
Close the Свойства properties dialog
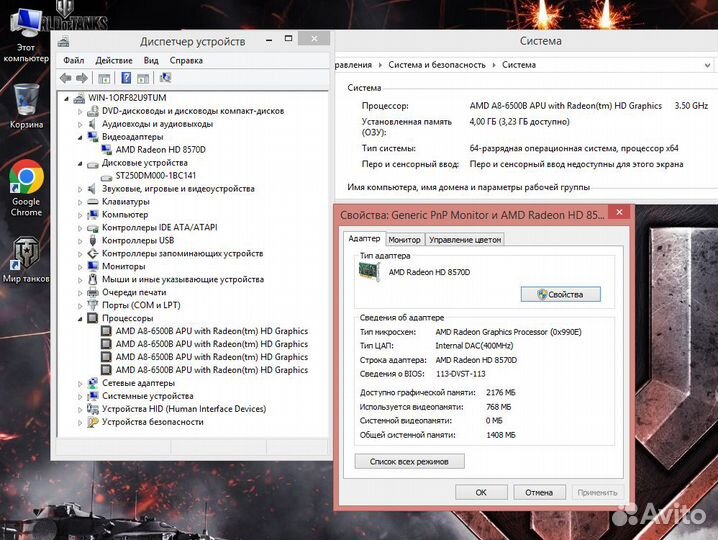coord(619,212)
